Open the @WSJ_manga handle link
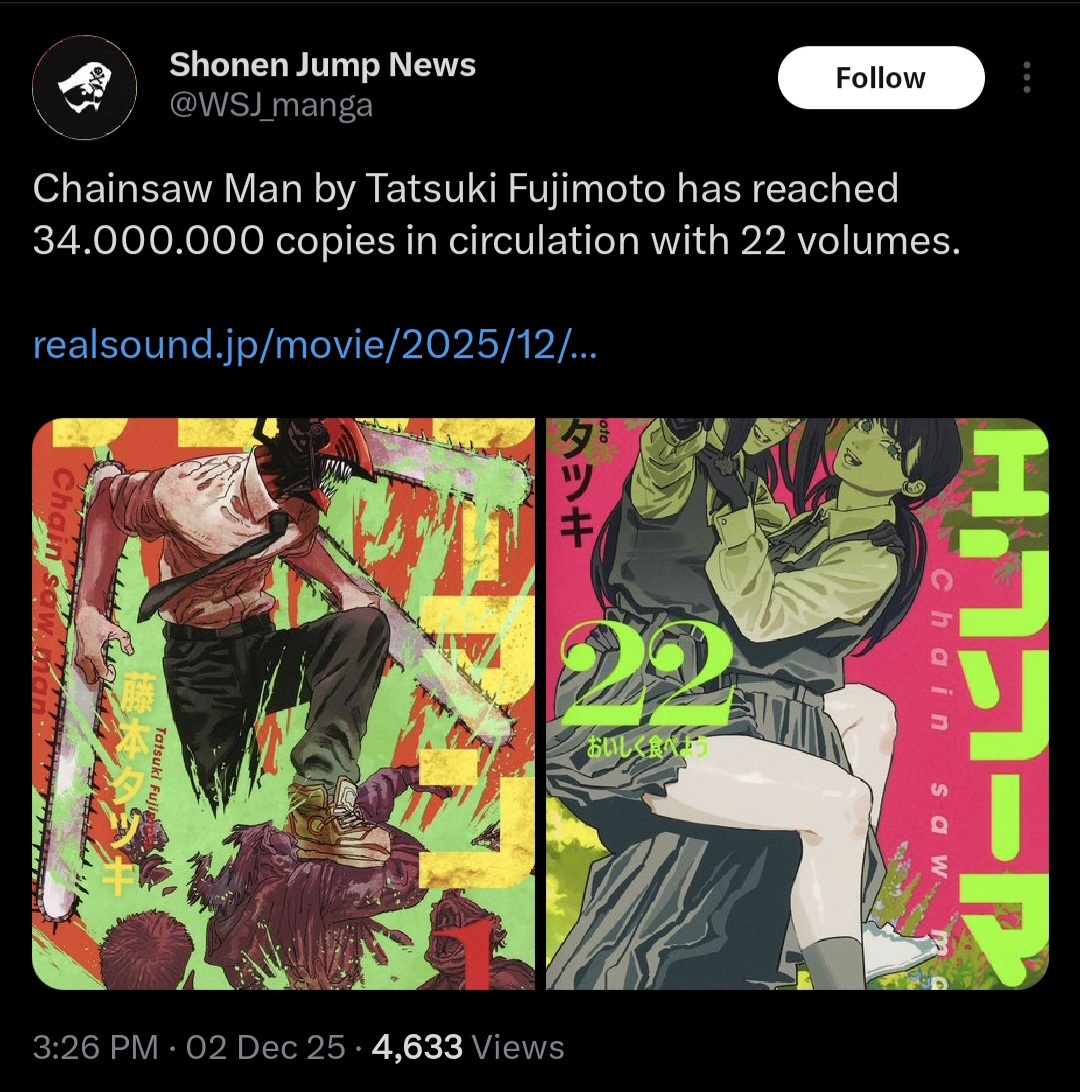 click(271, 105)
